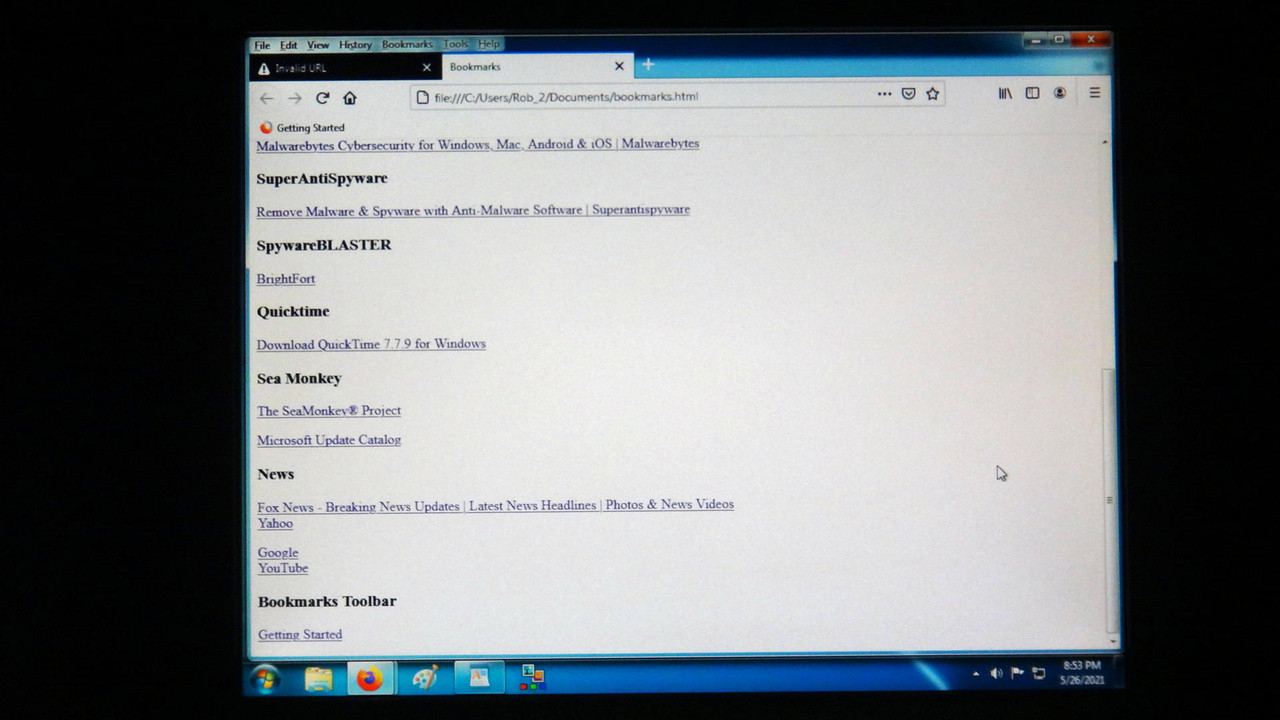Click Firefox taskbar icon
1280x720 pixels.
click(370, 679)
